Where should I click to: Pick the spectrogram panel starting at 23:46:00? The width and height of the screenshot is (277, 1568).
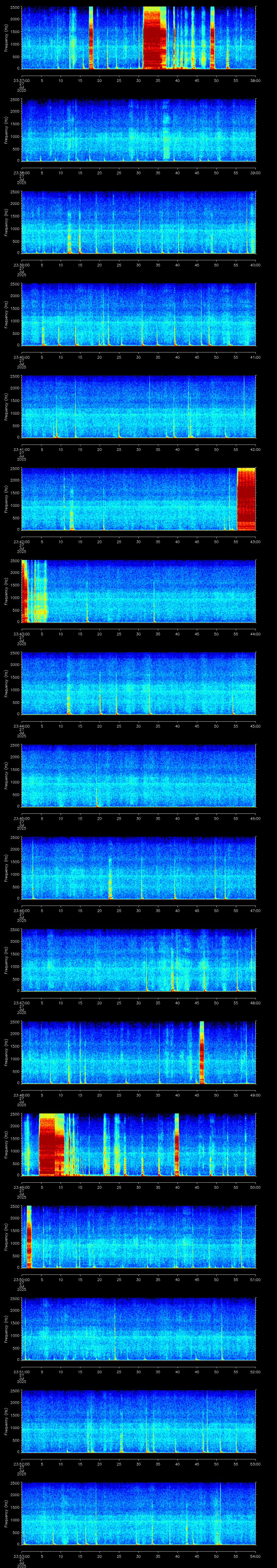138,868
